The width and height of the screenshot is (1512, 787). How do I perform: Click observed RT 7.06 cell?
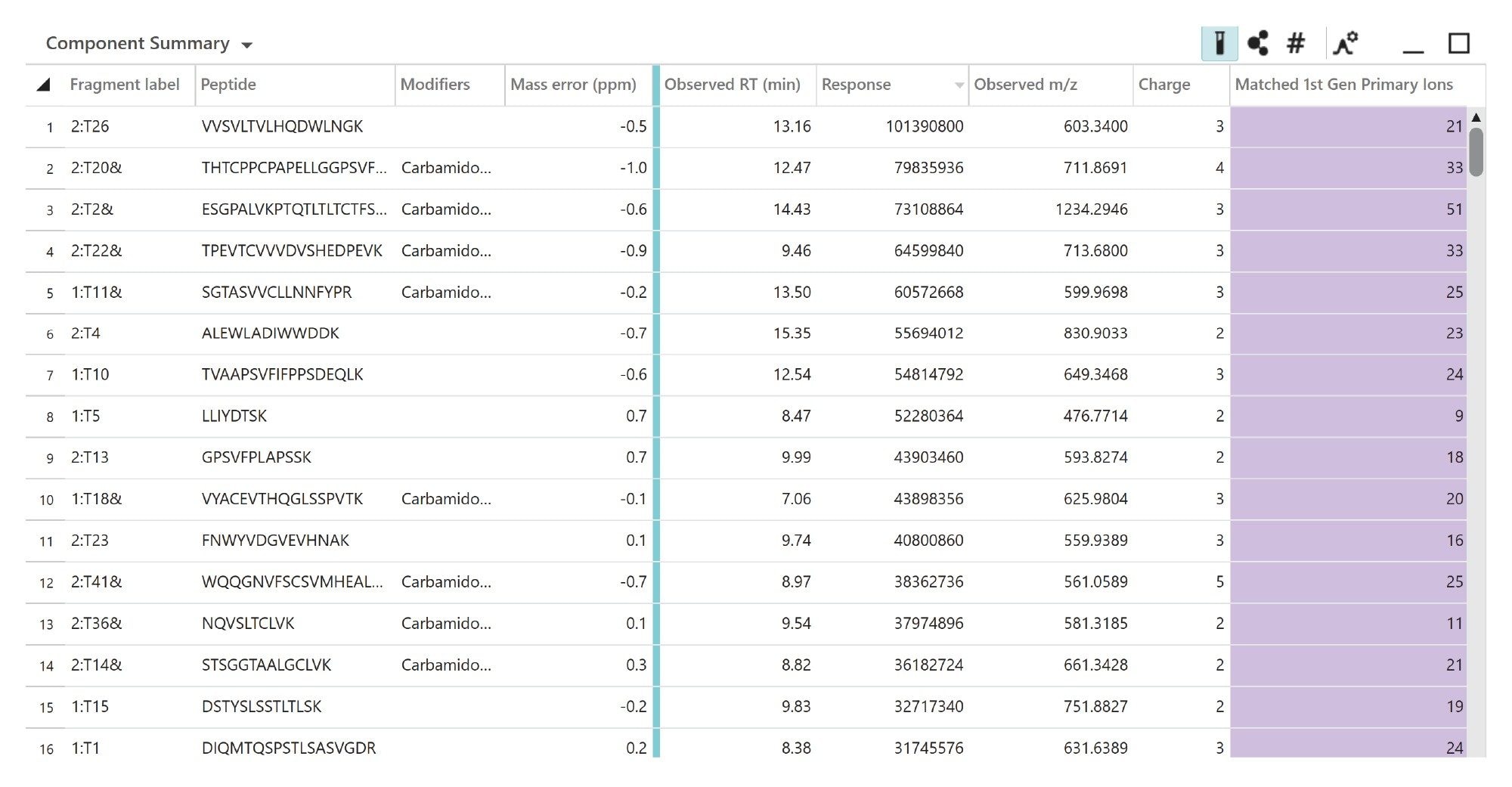click(x=796, y=500)
